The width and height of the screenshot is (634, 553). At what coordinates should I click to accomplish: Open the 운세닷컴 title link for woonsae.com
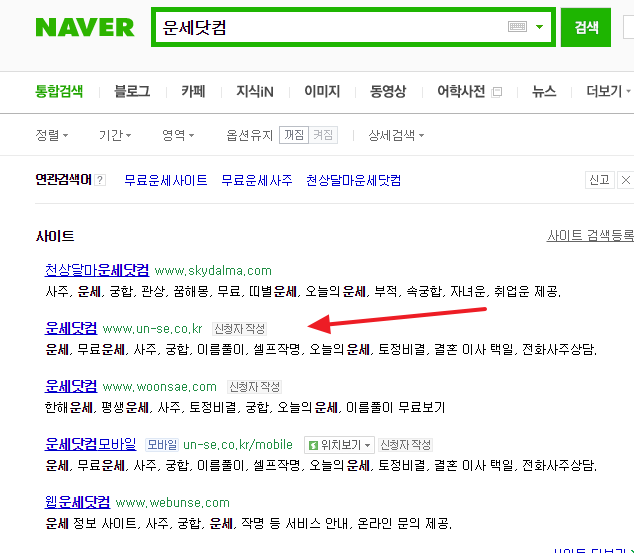pos(71,386)
